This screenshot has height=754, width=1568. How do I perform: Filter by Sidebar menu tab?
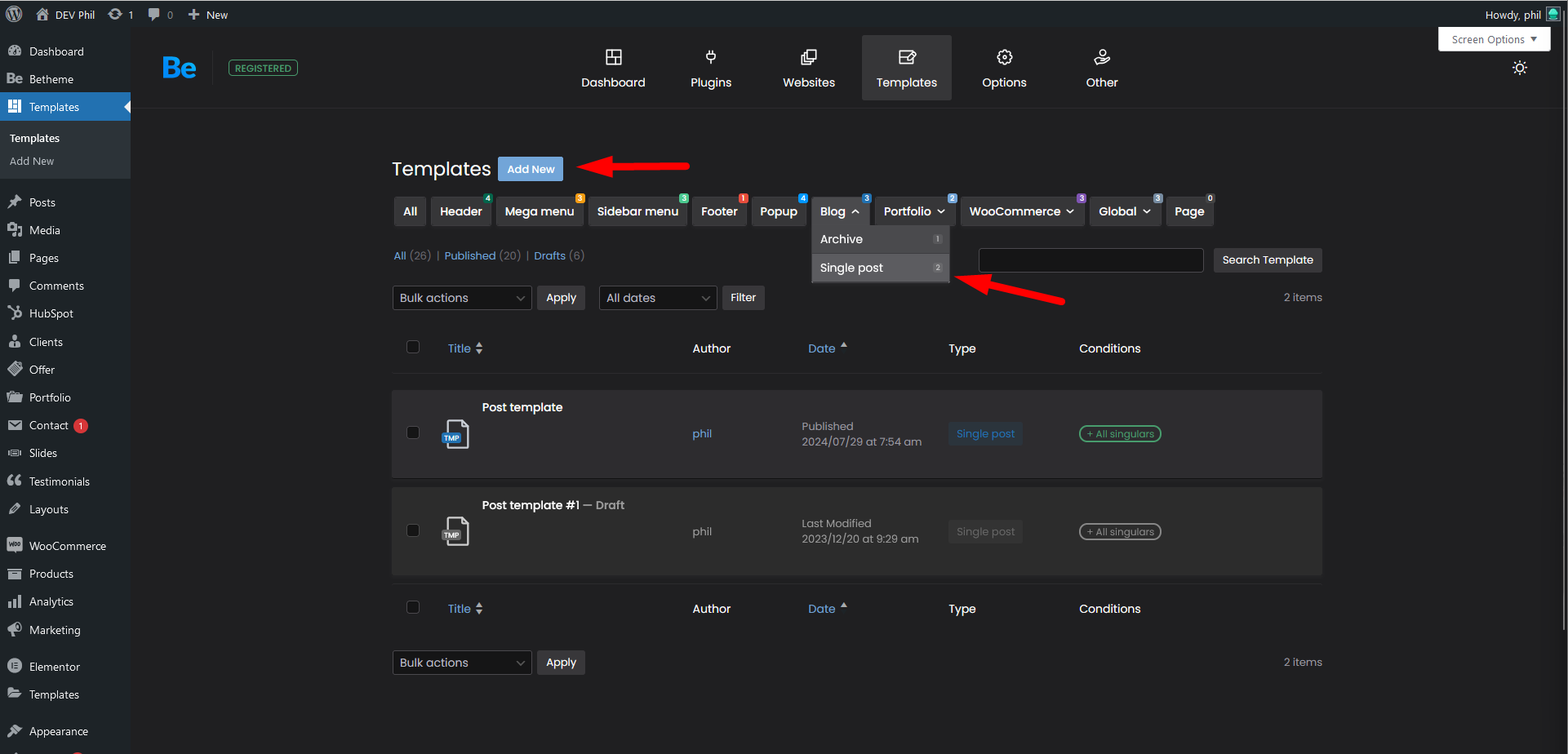637,211
